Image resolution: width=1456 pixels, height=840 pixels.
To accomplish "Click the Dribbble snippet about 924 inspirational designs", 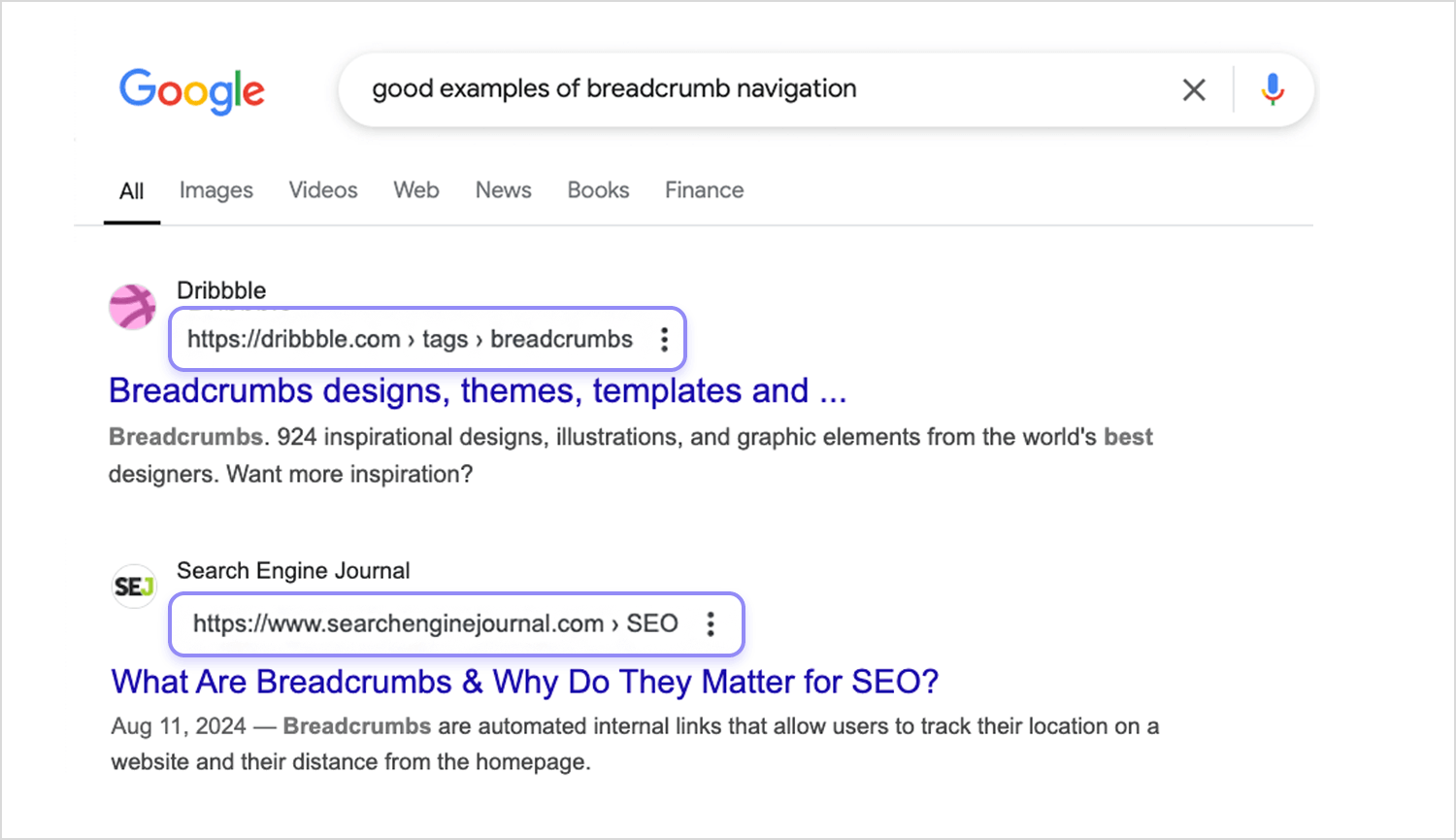I will (630, 455).
